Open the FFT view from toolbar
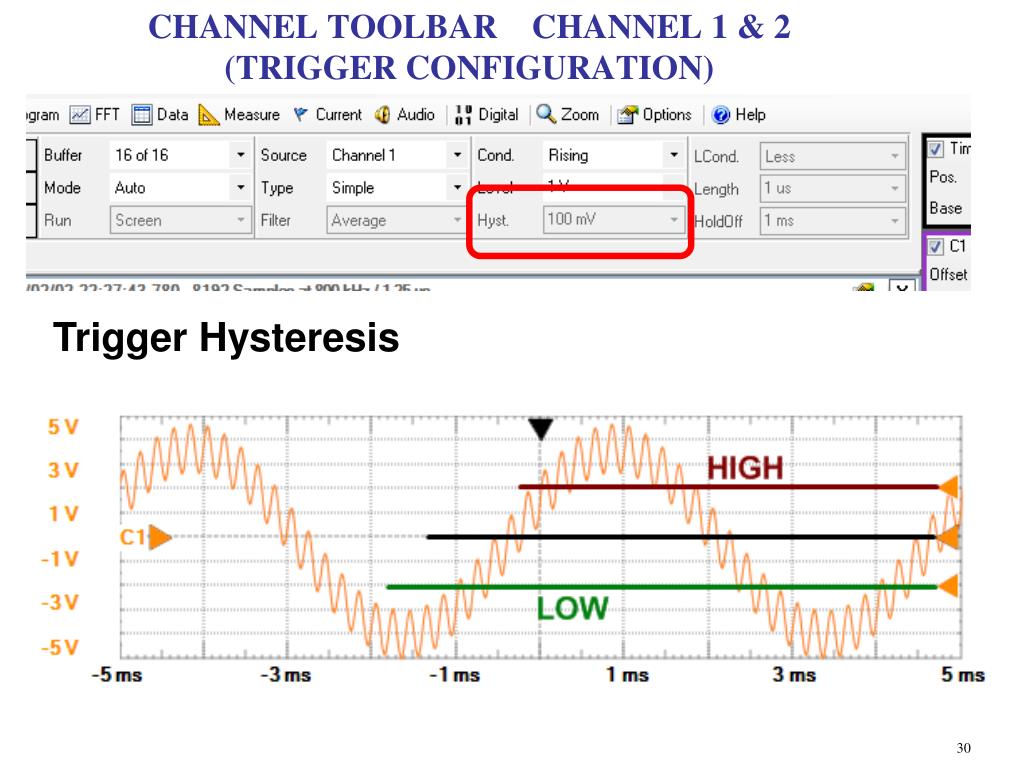Viewport: 1024px width, 768px height. [x=94, y=115]
